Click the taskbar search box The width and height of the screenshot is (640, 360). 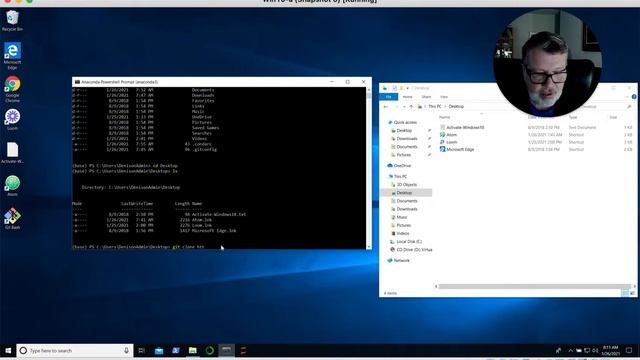point(75,351)
